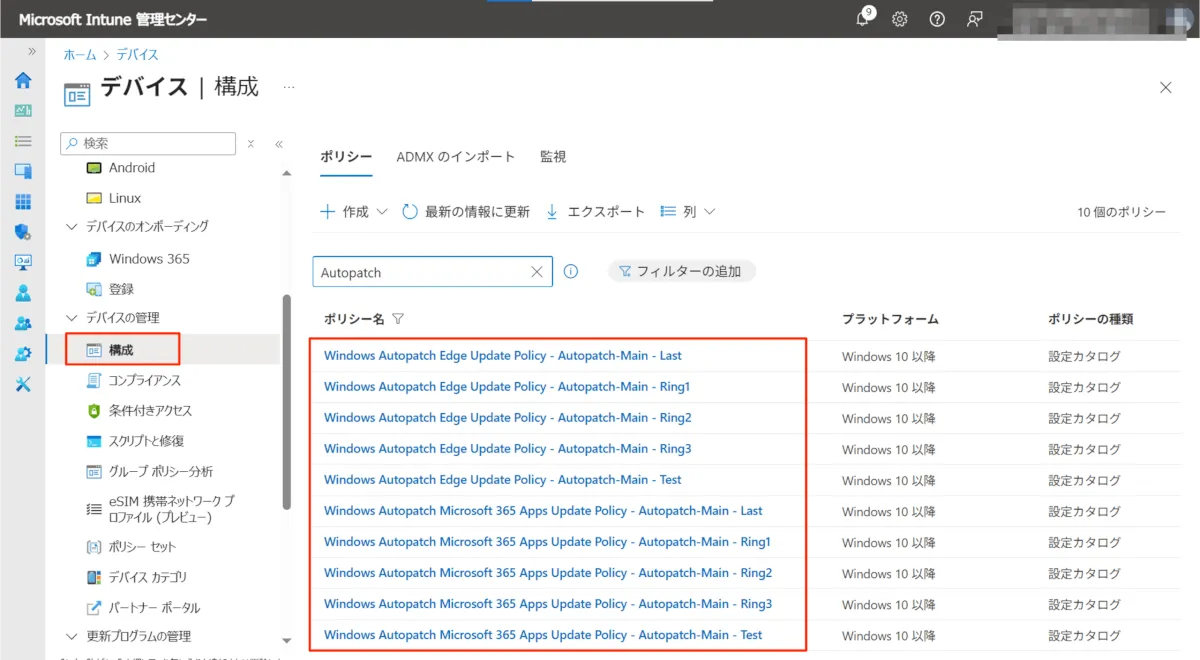Image resolution: width=1200 pixels, height=660 pixels.
Task: Open the 列 columns dropdown
Action: pyautogui.click(x=688, y=212)
